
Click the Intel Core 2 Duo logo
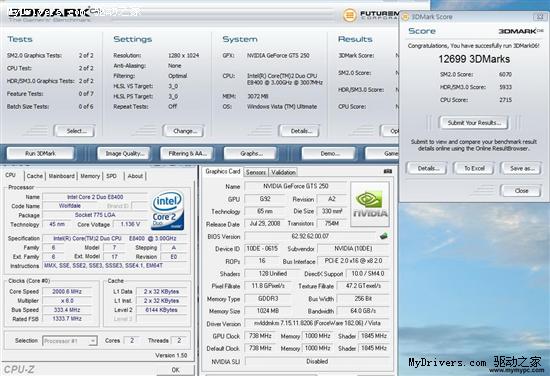[168, 210]
